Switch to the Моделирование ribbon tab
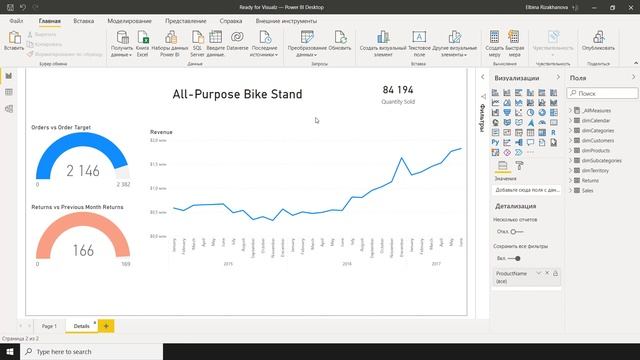Image resolution: width=640 pixels, height=360 pixels. 129,21
